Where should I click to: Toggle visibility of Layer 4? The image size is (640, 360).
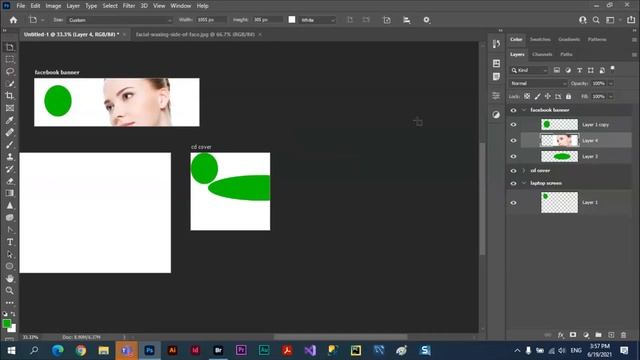click(x=513, y=140)
